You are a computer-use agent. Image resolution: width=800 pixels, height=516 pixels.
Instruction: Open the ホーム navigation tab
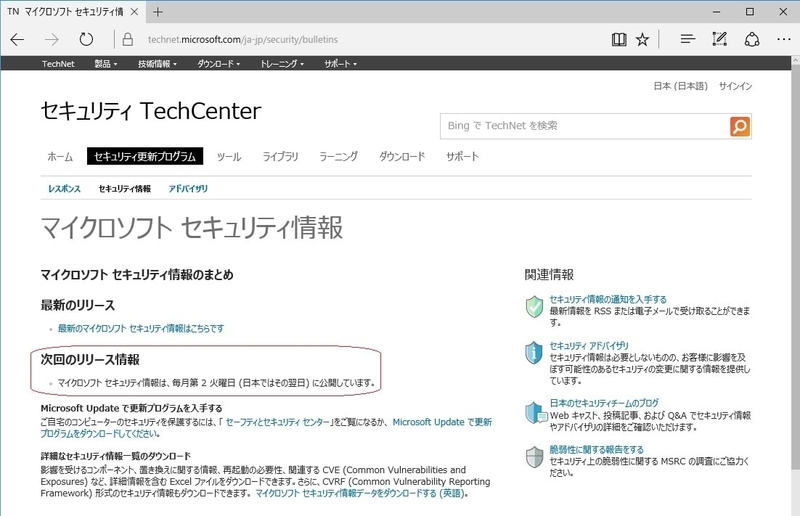tap(60, 157)
